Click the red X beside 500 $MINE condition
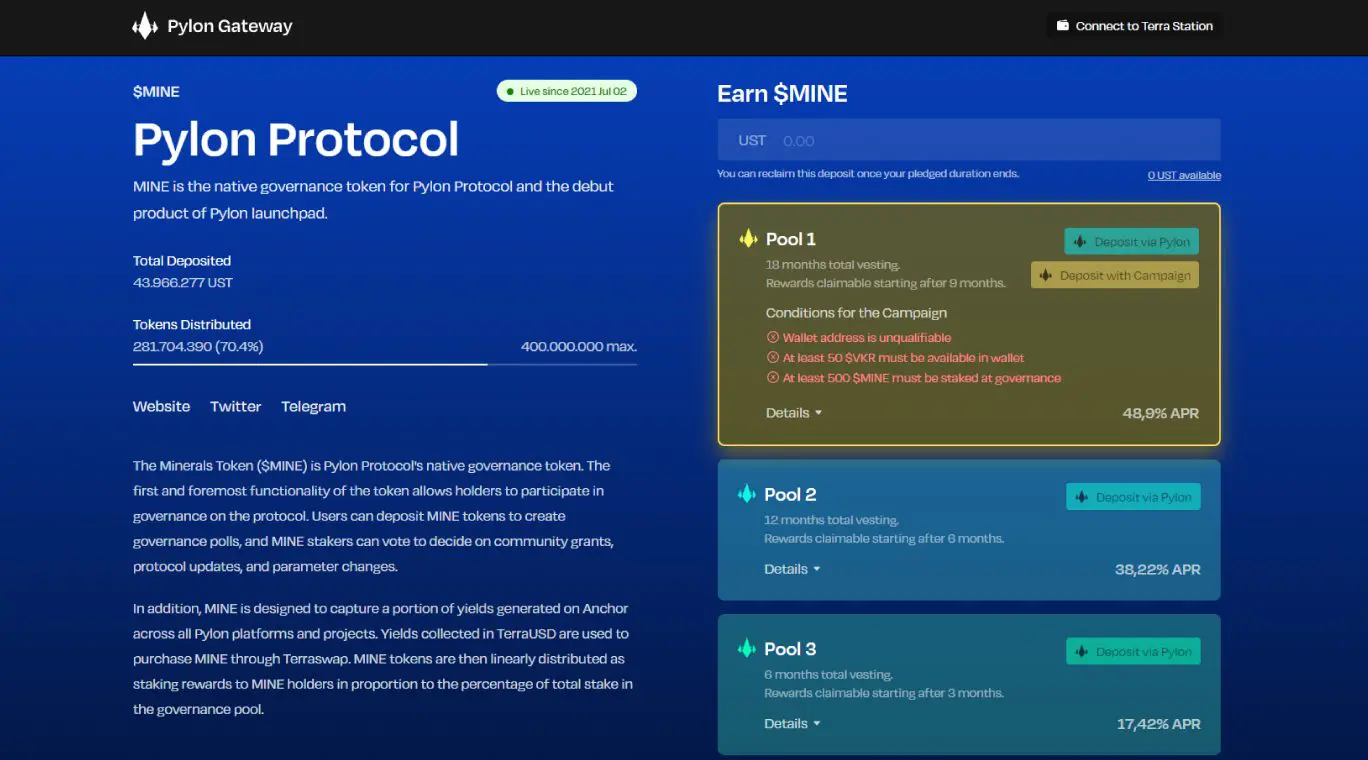The image size is (1368, 760). click(772, 378)
